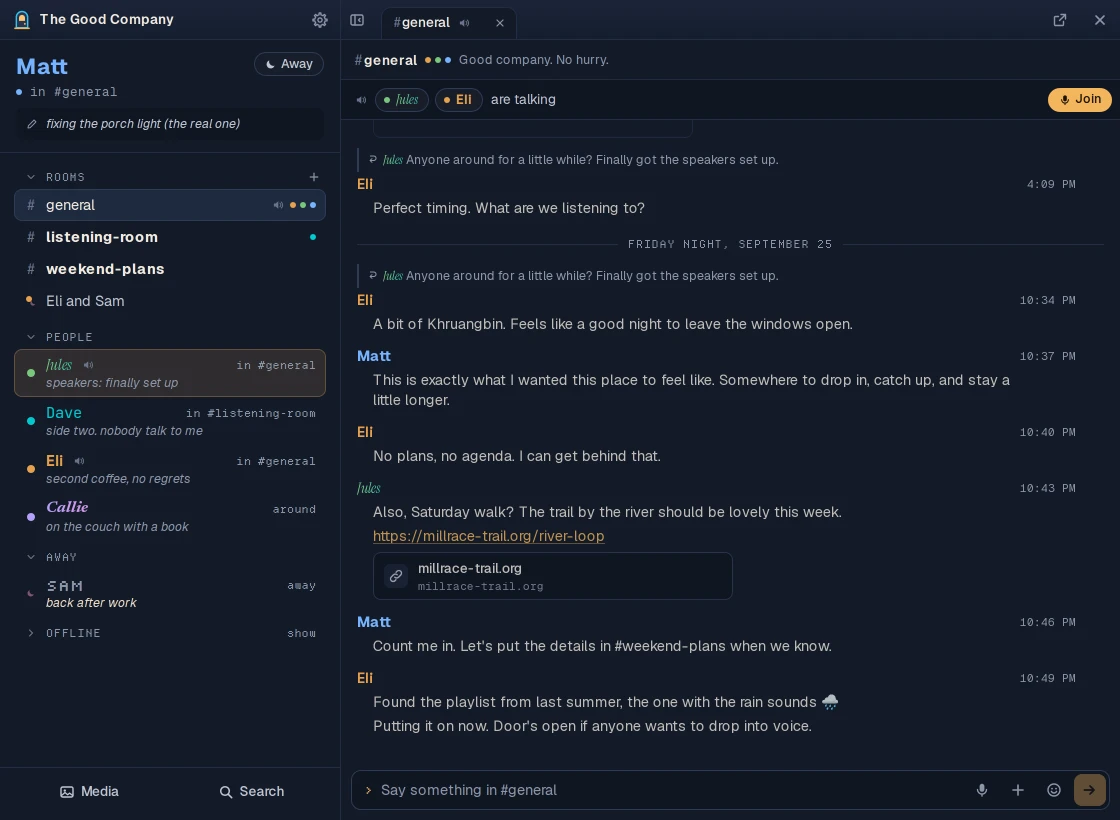Select Dave in the people list

[x=170, y=421]
